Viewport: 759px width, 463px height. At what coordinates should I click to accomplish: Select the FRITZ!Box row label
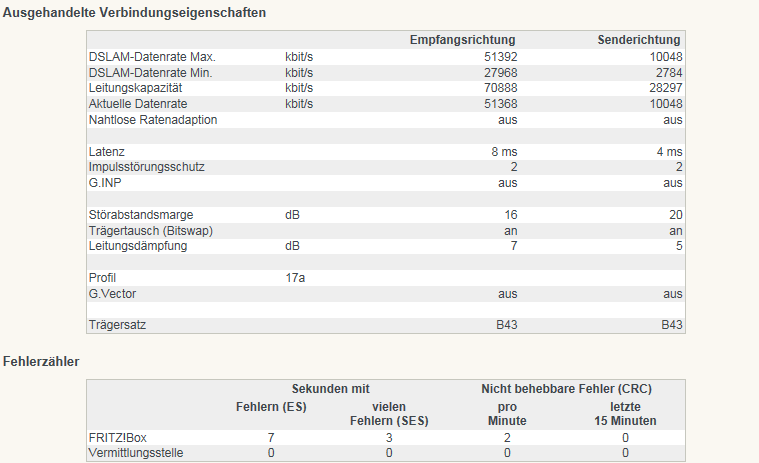coord(118,437)
